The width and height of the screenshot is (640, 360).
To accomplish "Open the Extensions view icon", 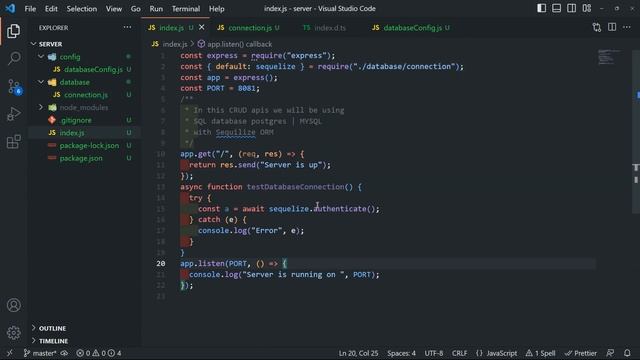I will pyautogui.click(x=13, y=142).
